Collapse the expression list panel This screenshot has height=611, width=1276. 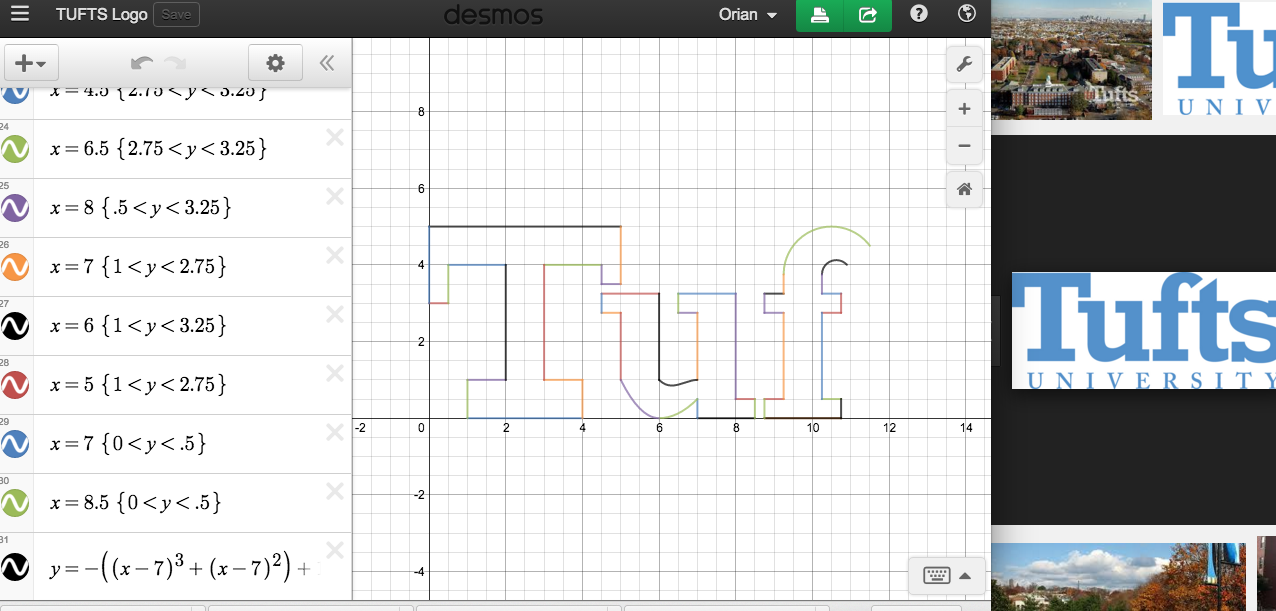pos(326,62)
